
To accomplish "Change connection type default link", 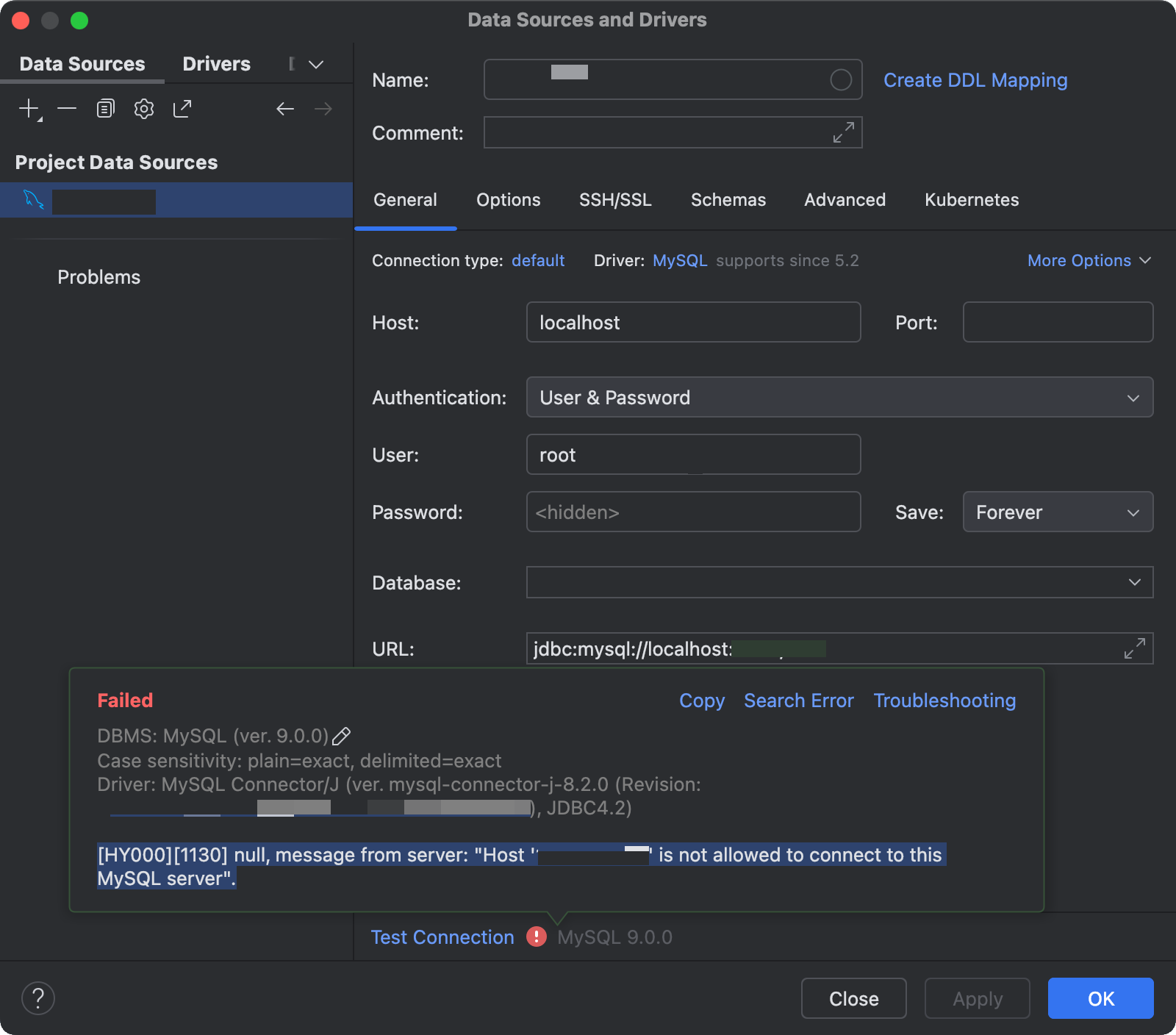I will pyautogui.click(x=538, y=260).
